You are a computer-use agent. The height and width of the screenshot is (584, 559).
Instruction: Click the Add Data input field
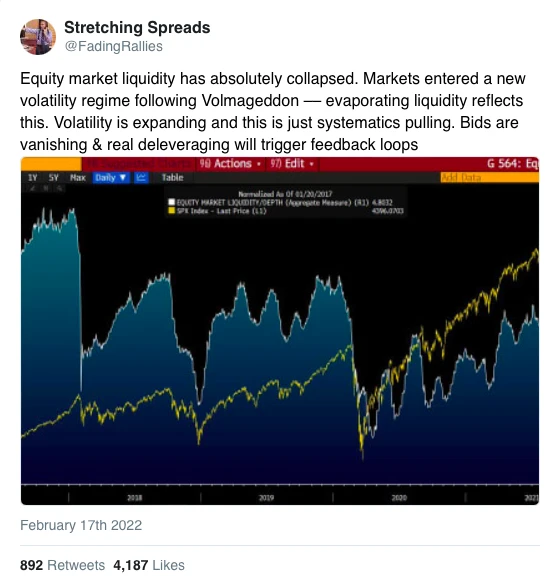coord(489,177)
